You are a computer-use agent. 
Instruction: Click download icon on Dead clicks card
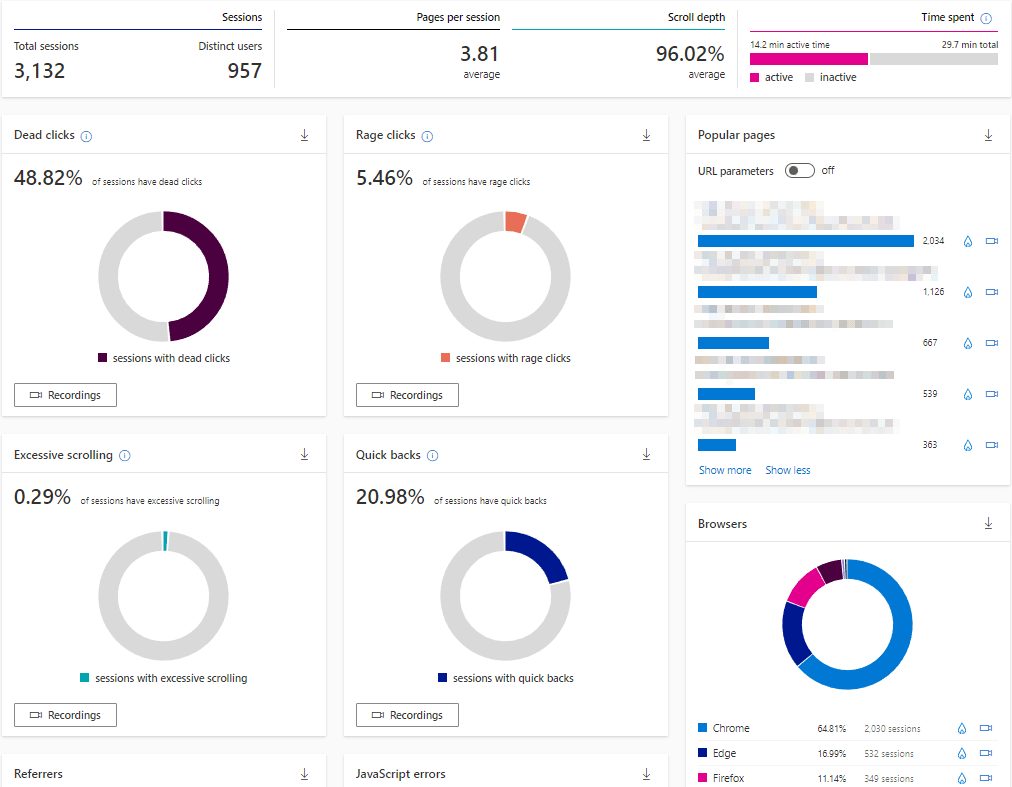point(305,136)
